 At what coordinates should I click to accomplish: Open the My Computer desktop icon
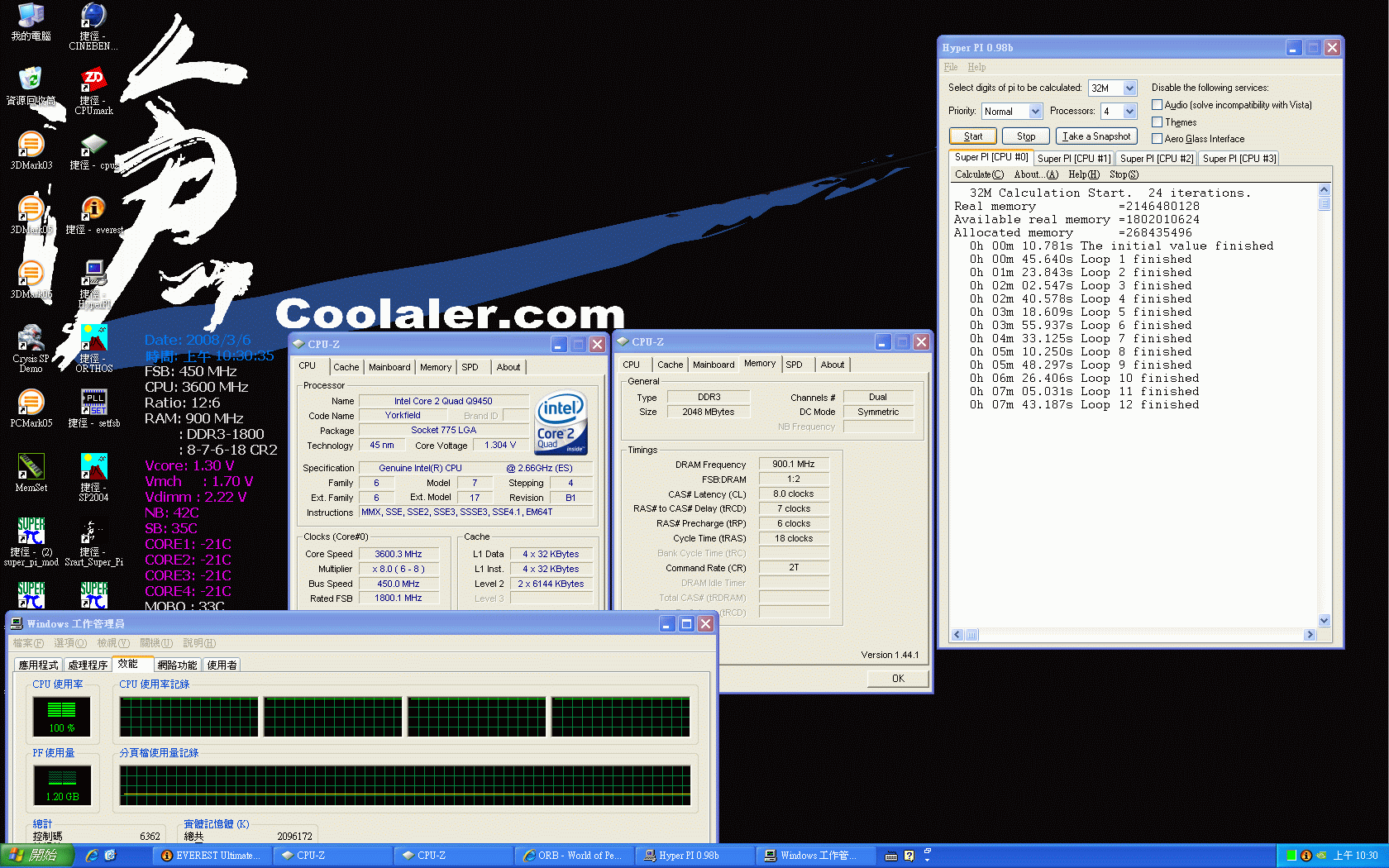pos(31,22)
